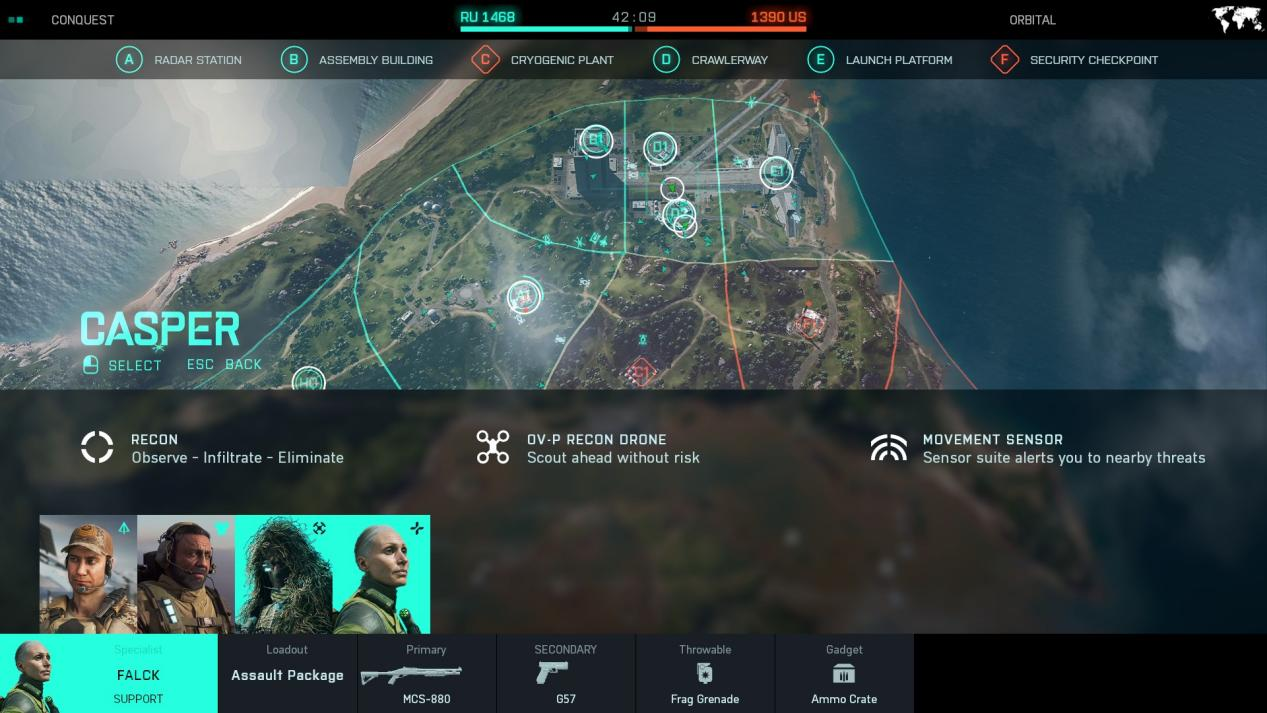
Task: Click the 1390 US score text
Action: (x=778, y=17)
